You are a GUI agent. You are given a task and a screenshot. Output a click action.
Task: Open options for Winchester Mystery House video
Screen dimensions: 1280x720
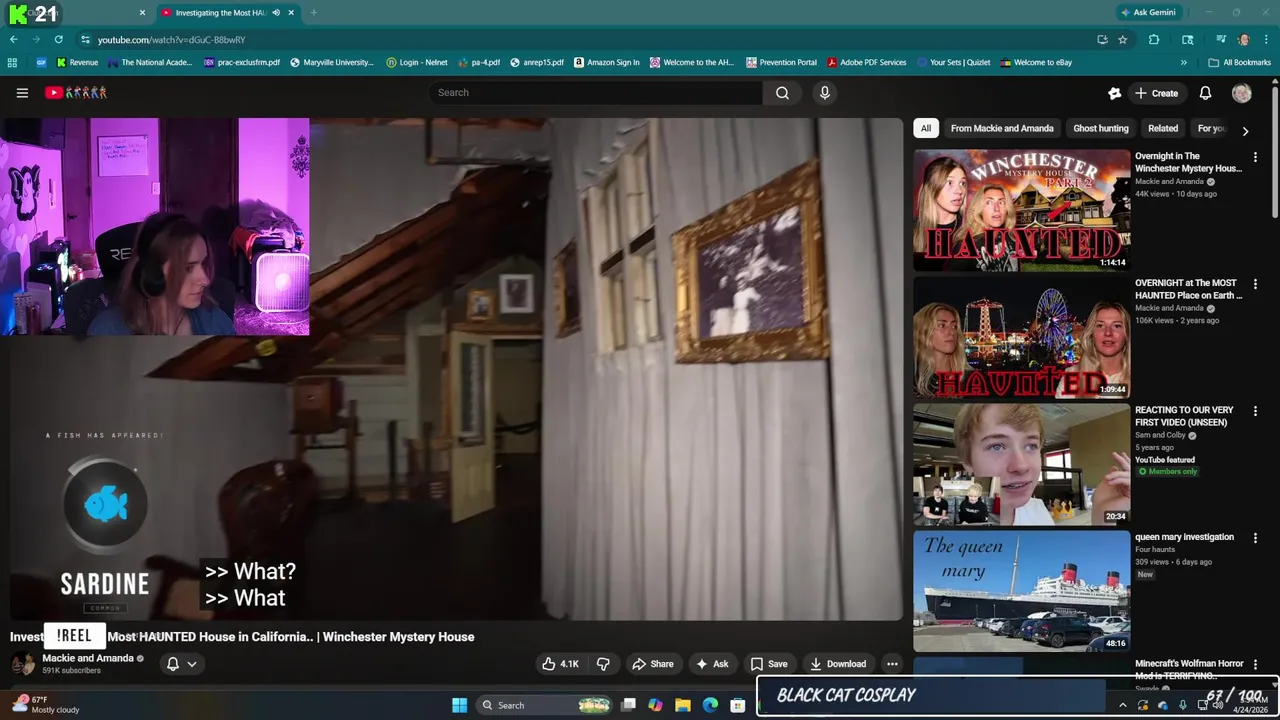(1255, 157)
